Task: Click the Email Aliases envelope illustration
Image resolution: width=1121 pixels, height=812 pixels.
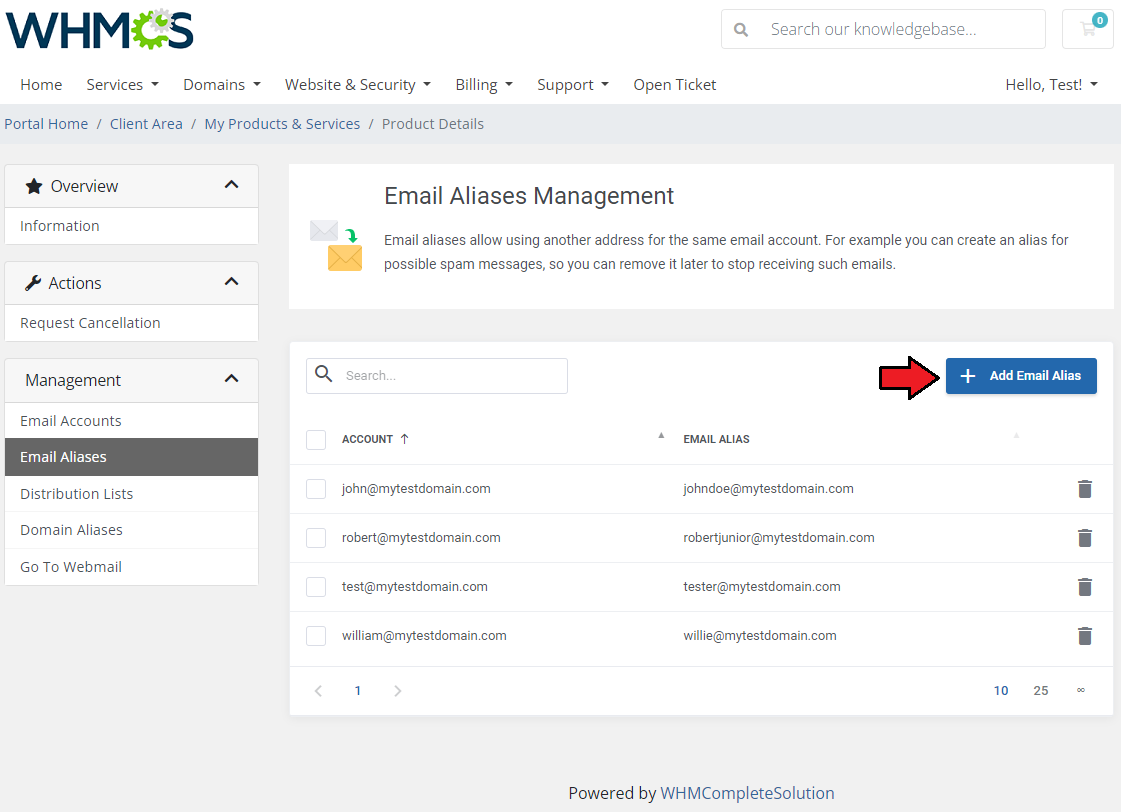Action: pos(336,246)
